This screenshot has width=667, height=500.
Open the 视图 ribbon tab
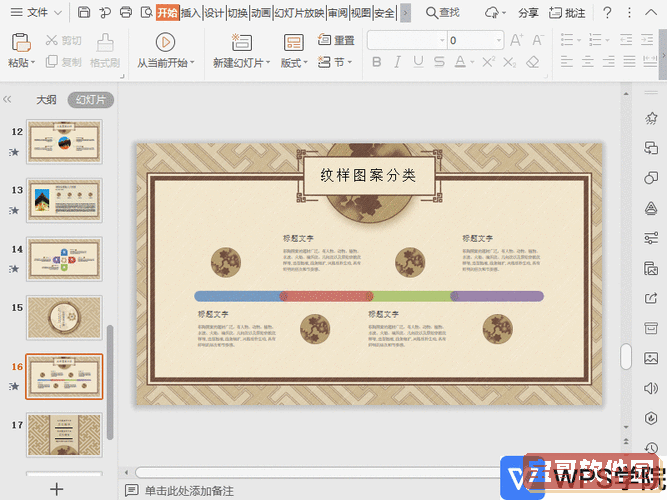click(x=361, y=13)
